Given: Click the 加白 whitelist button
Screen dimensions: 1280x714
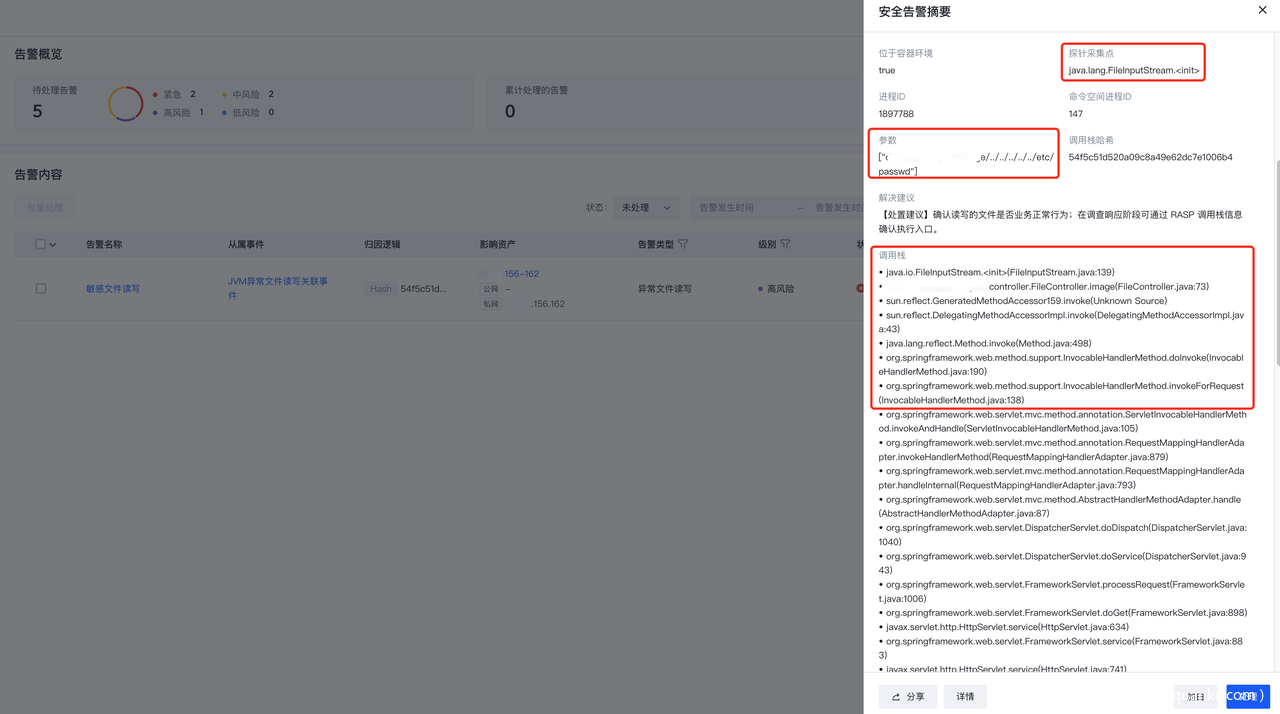Looking at the screenshot, I should [x=1196, y=697].
